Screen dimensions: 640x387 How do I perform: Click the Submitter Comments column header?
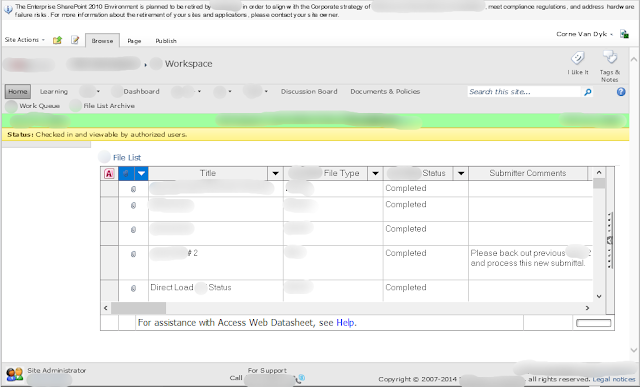click(x=528, y=173)
